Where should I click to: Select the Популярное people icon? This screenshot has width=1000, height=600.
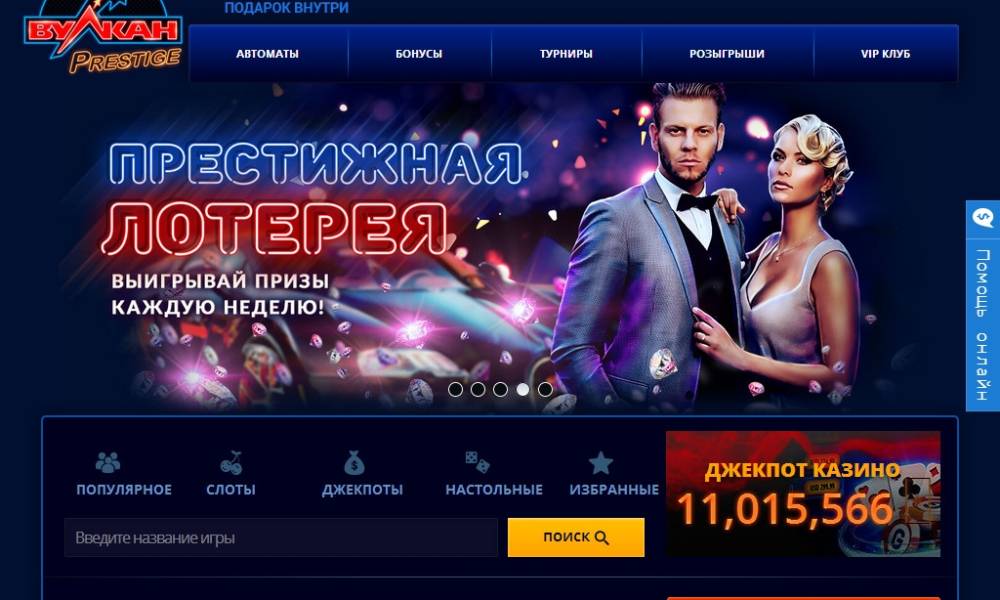107,463
